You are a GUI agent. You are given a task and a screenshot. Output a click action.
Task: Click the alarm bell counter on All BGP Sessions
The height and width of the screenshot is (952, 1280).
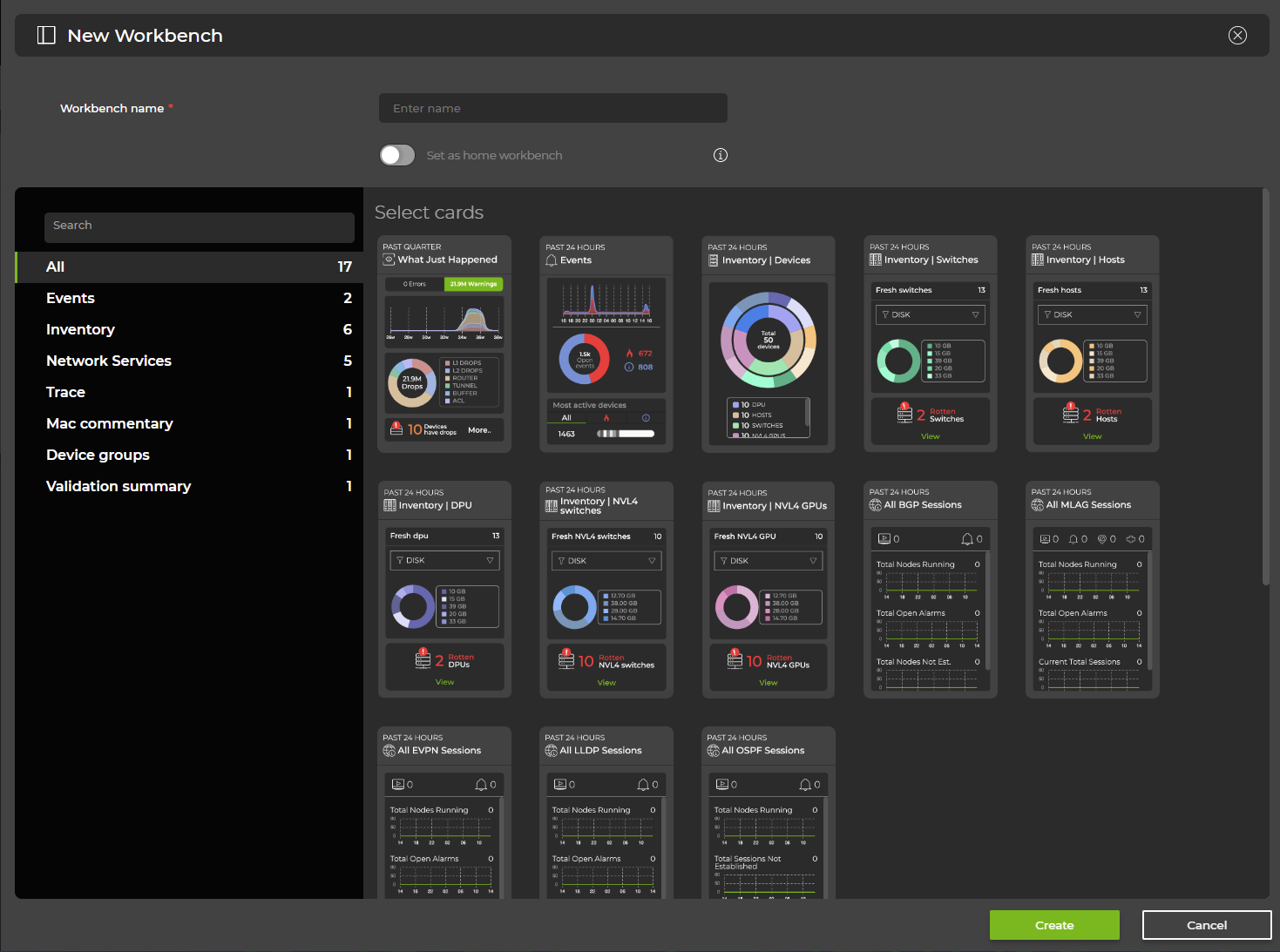[x=967, y=538]
